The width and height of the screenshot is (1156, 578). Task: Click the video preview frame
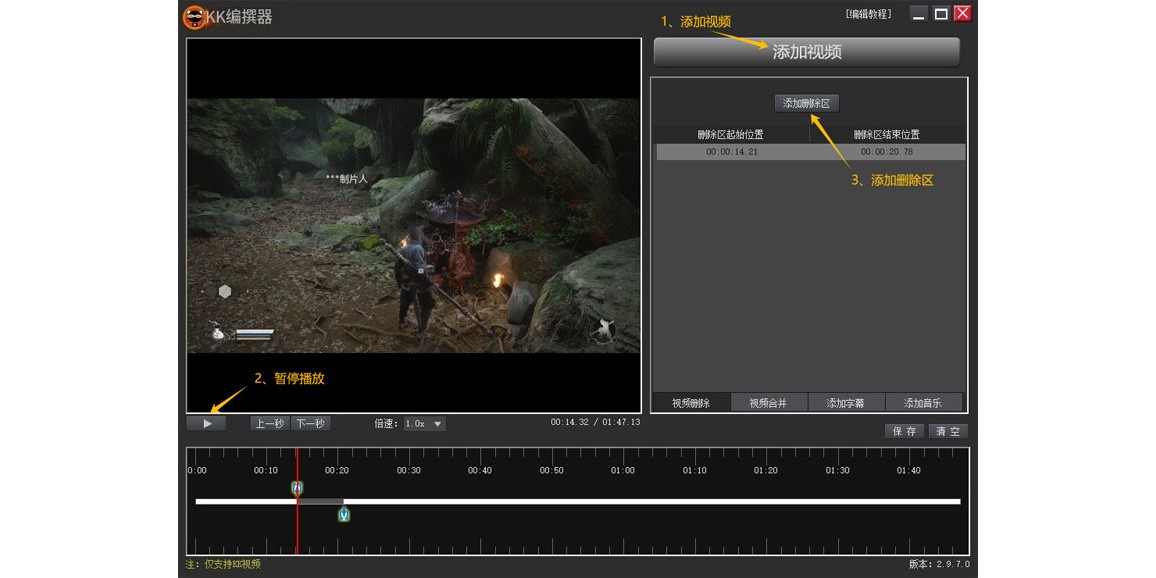click(x=413, y=225)
